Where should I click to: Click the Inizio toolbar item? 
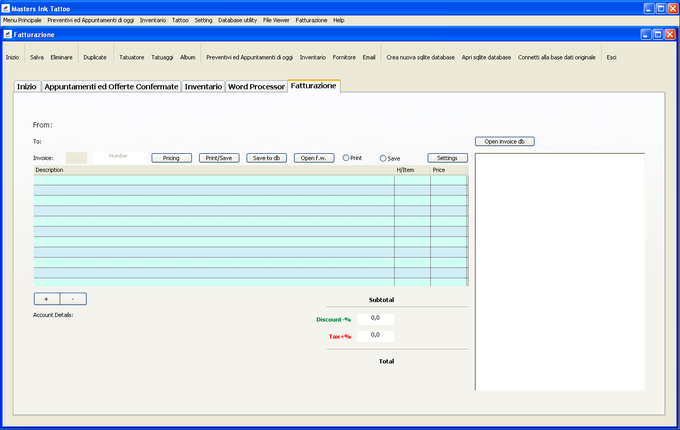pos(12,57)
